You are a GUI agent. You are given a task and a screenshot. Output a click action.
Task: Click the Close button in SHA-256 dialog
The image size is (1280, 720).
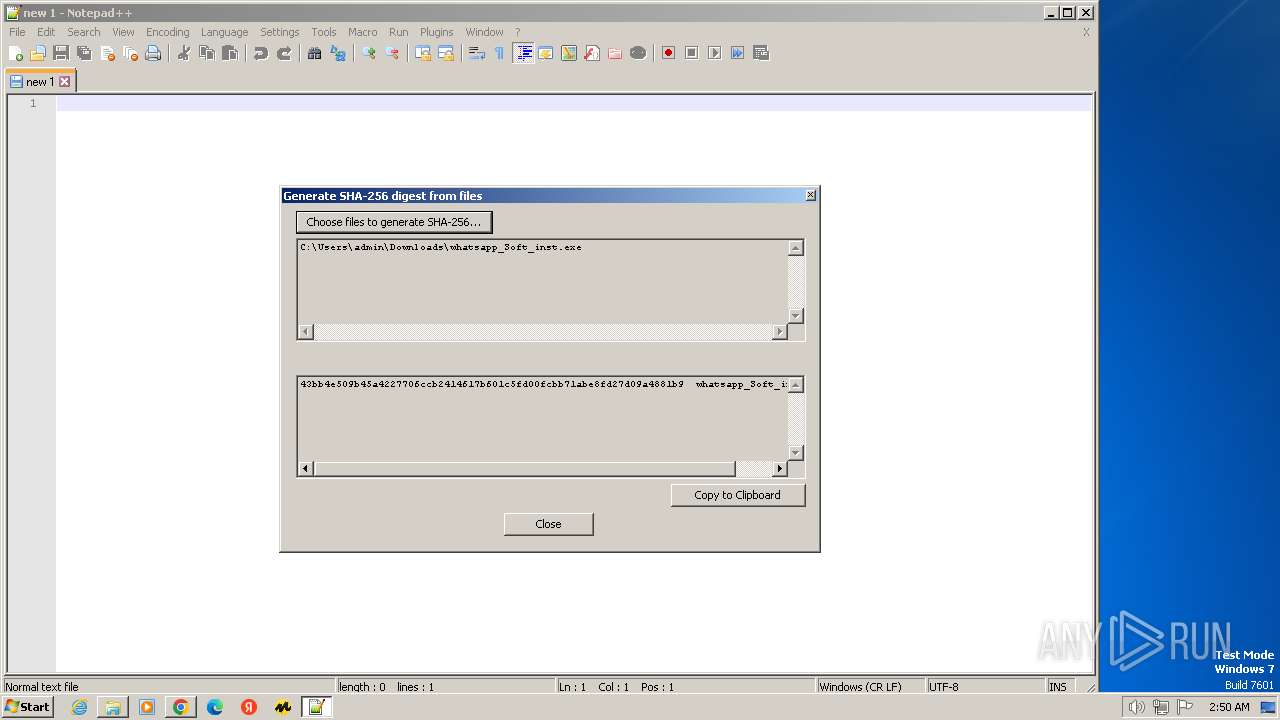(x=548, y=524)
